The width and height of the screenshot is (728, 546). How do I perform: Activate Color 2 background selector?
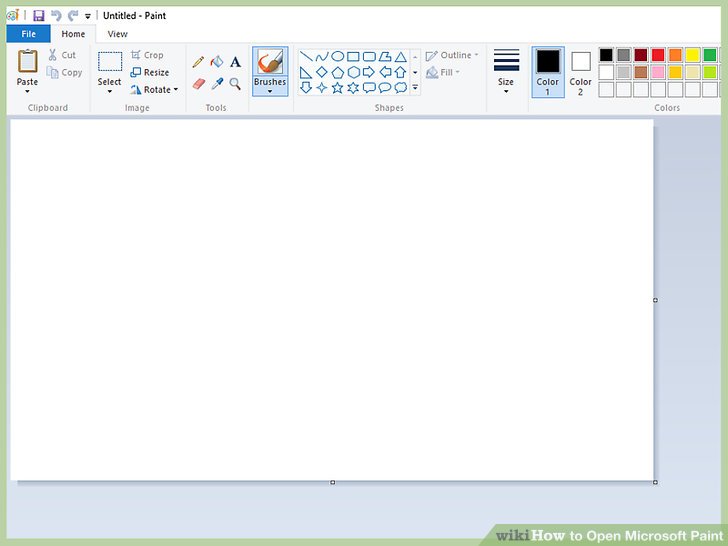click(580, 72)
